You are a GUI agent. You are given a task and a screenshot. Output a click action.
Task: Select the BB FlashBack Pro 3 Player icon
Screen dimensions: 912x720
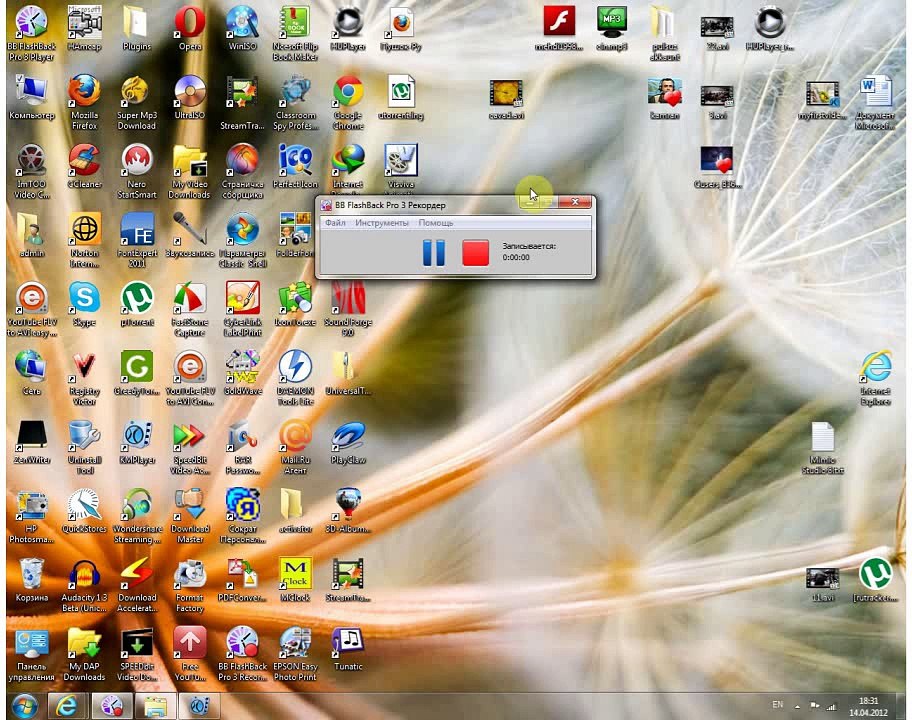31,34
